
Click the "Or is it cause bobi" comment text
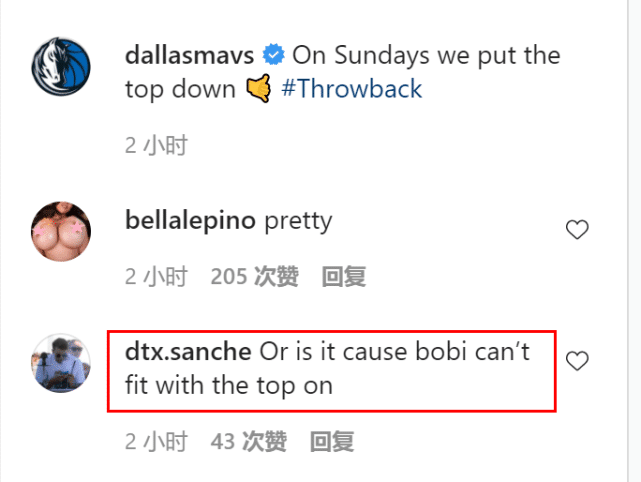pos(390,352)
